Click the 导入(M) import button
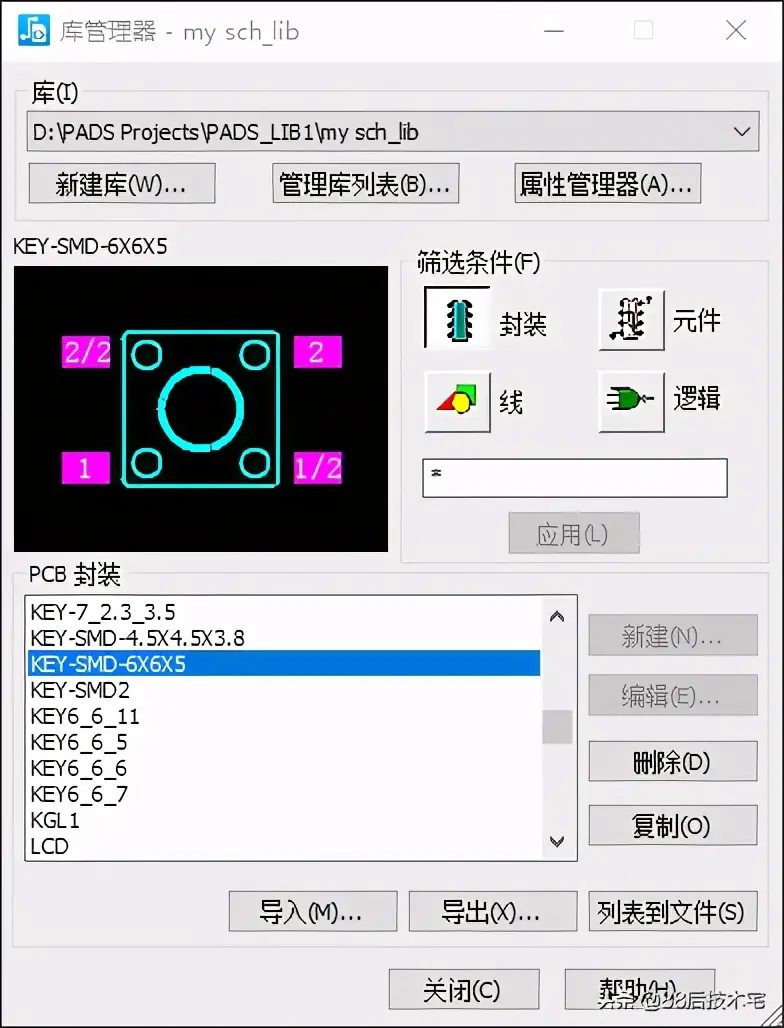 pyautogui.click(x=313, y=911)
